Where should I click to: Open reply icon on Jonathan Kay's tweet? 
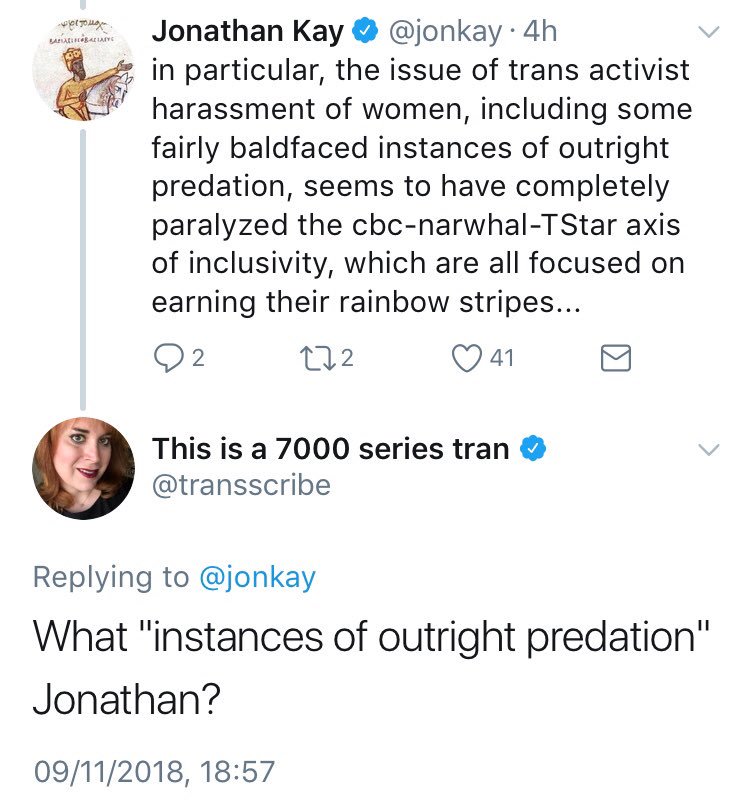click(168, 358)
